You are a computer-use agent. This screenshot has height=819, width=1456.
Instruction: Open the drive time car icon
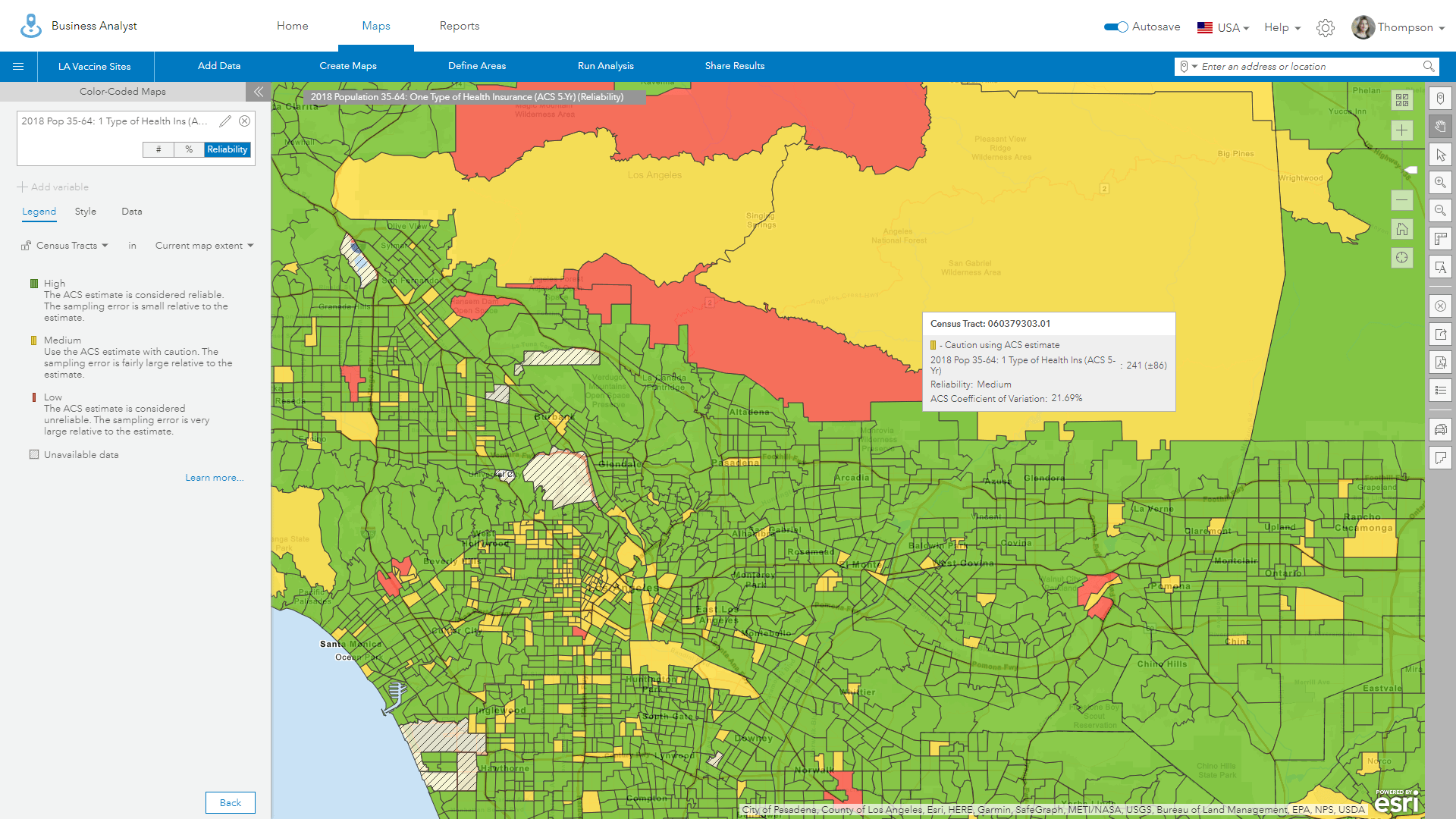(1440, 429)
